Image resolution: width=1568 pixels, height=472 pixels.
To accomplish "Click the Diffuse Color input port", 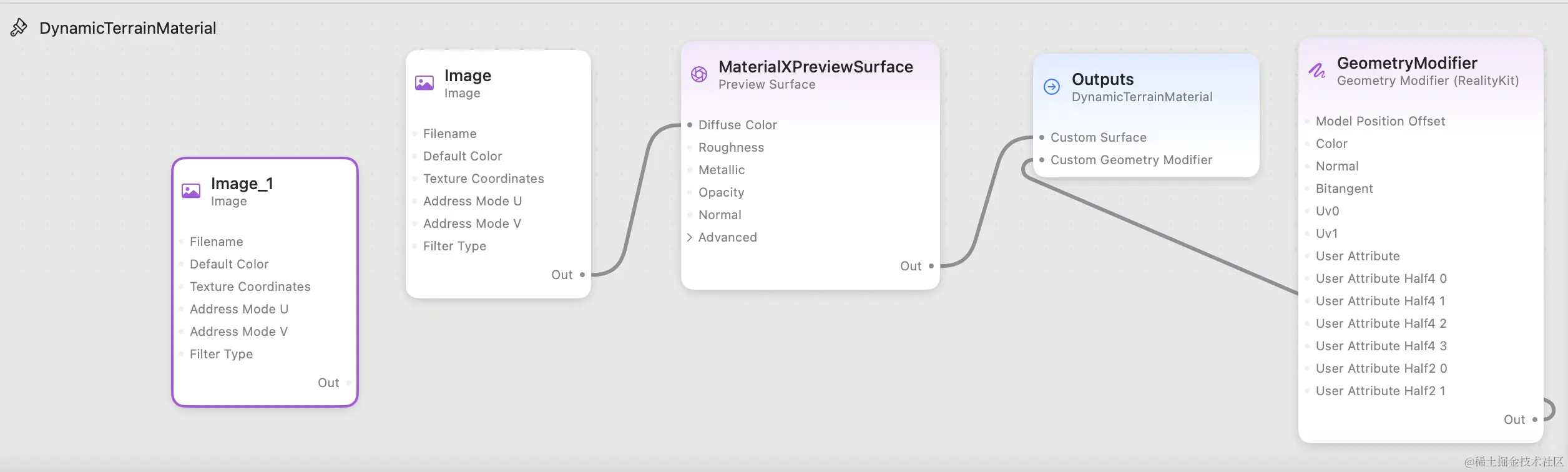I will pyautogui.click(x=690, y=125).
